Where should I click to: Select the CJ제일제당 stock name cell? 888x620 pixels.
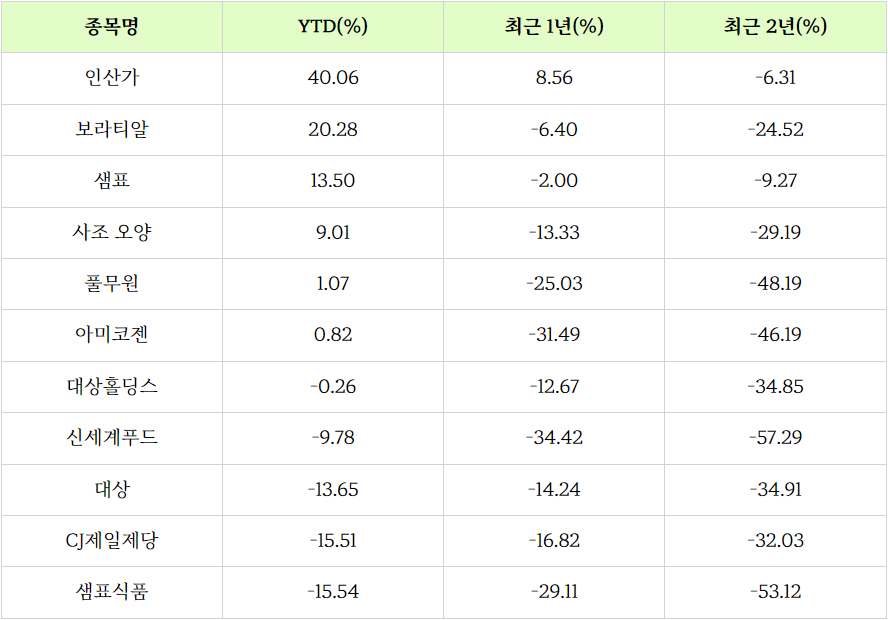click(x=112, y=541)
